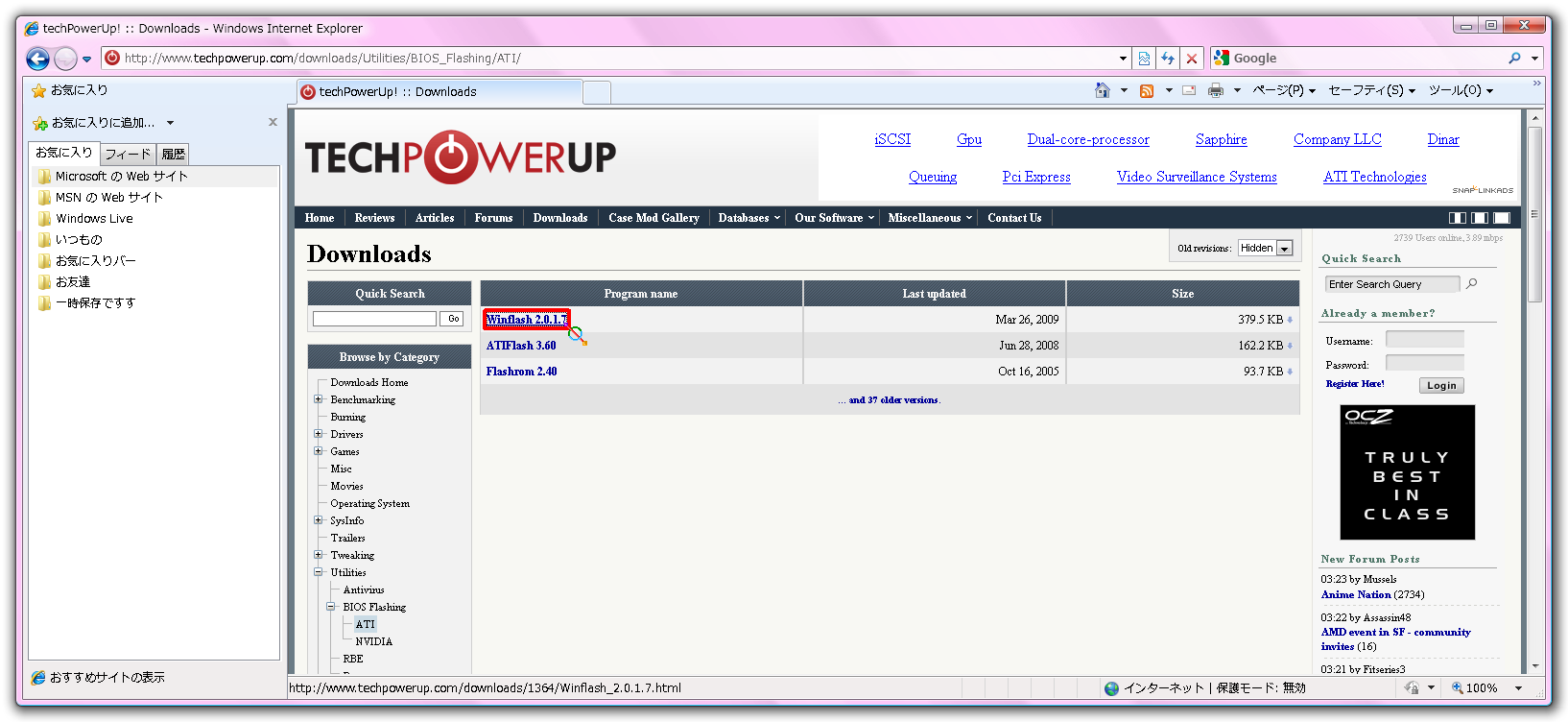Screen dimensions: 1568x722
Task: Stop loading with the red X icon
Action: tap(1192, 59)
